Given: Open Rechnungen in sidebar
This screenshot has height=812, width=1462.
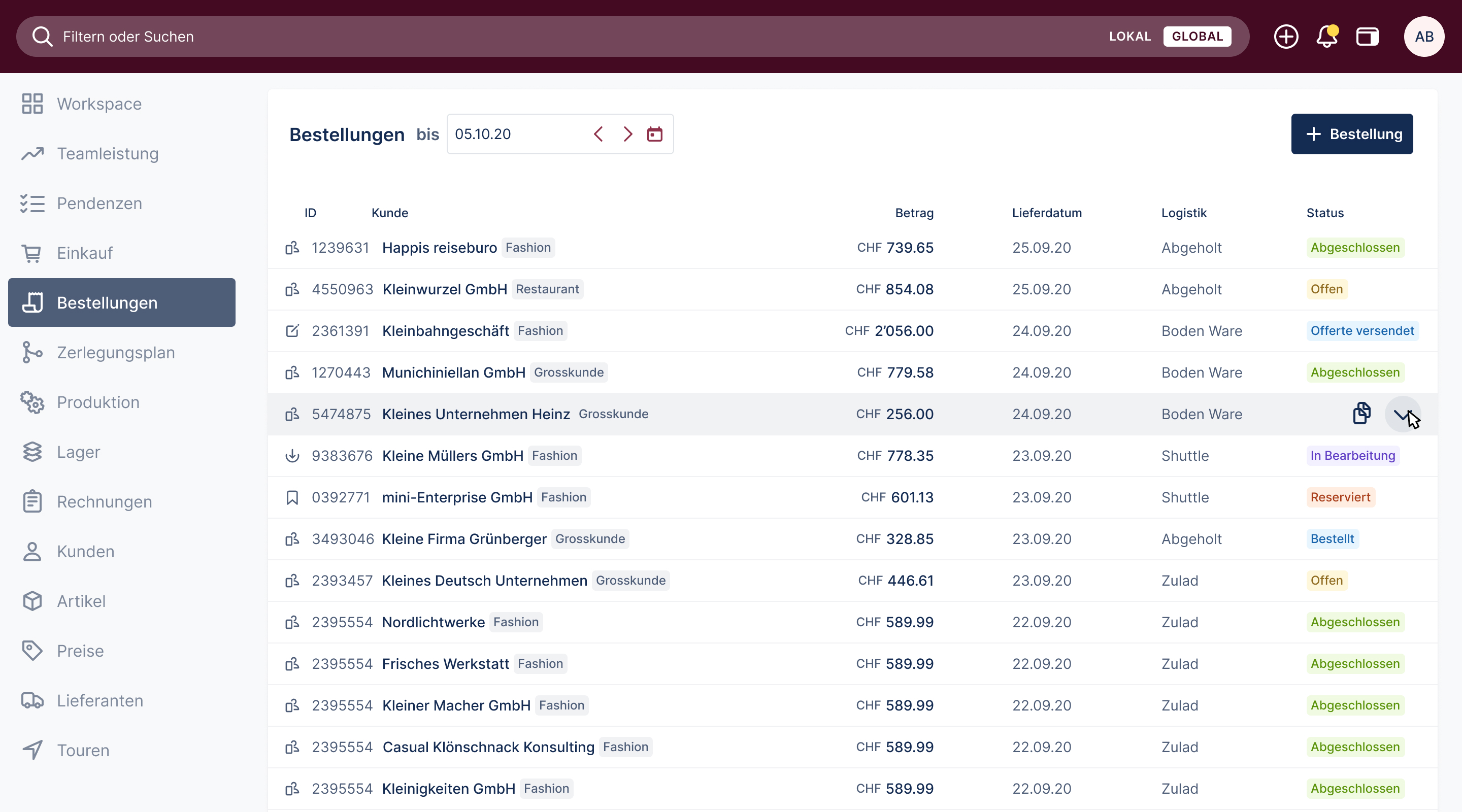Looking at the screenshot, I should [x=121, y=501].
